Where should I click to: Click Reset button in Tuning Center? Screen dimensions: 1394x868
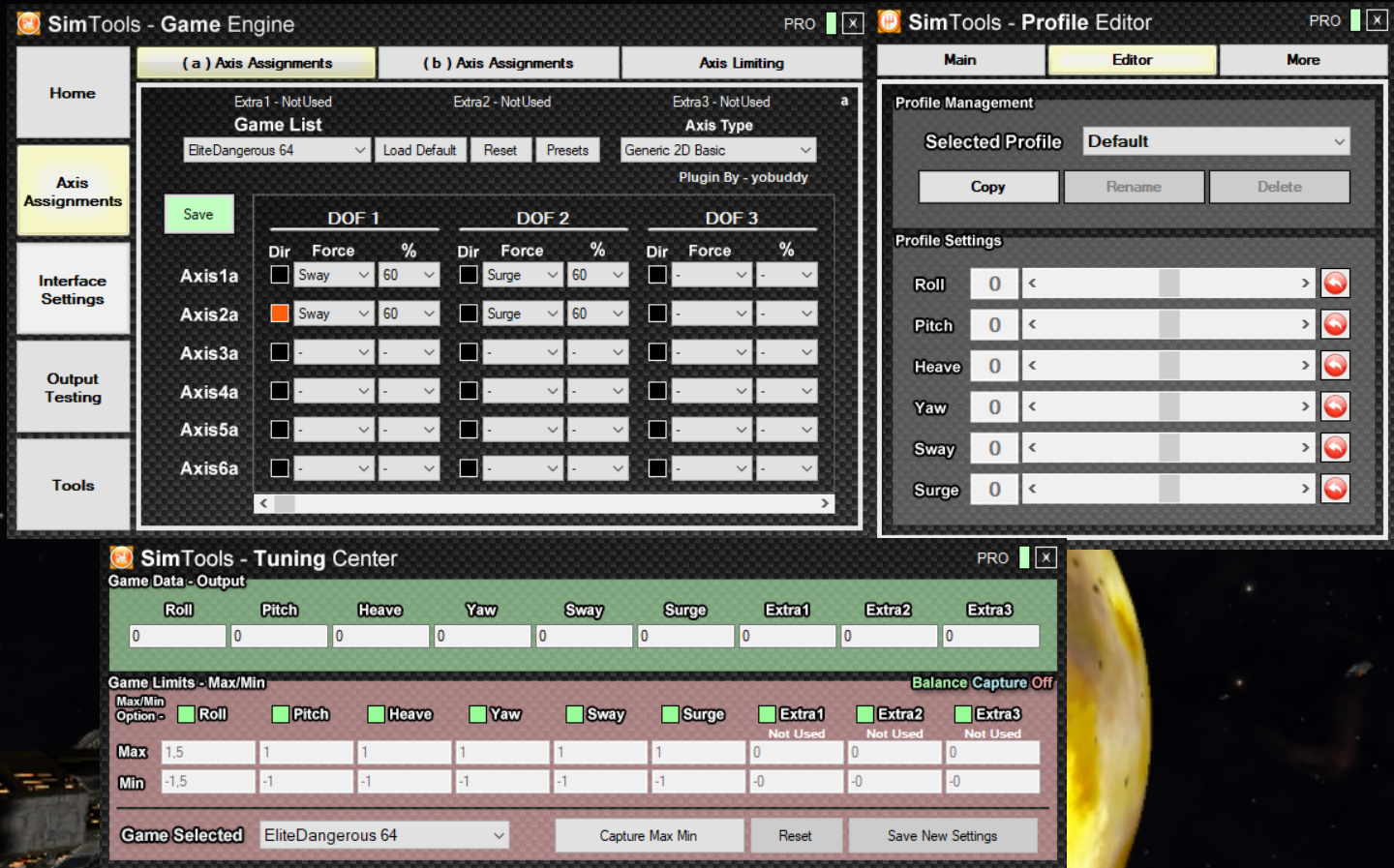[x=795, y=836]
